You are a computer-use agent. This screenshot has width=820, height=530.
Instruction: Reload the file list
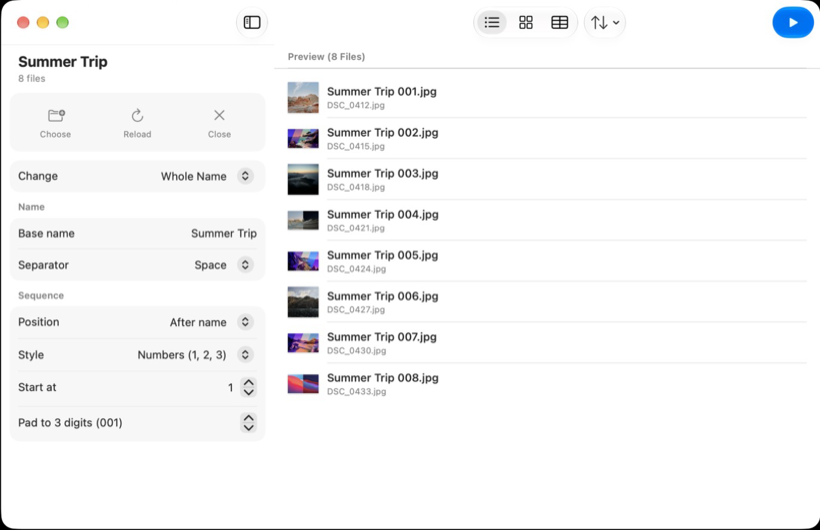(x=137, y=123)
